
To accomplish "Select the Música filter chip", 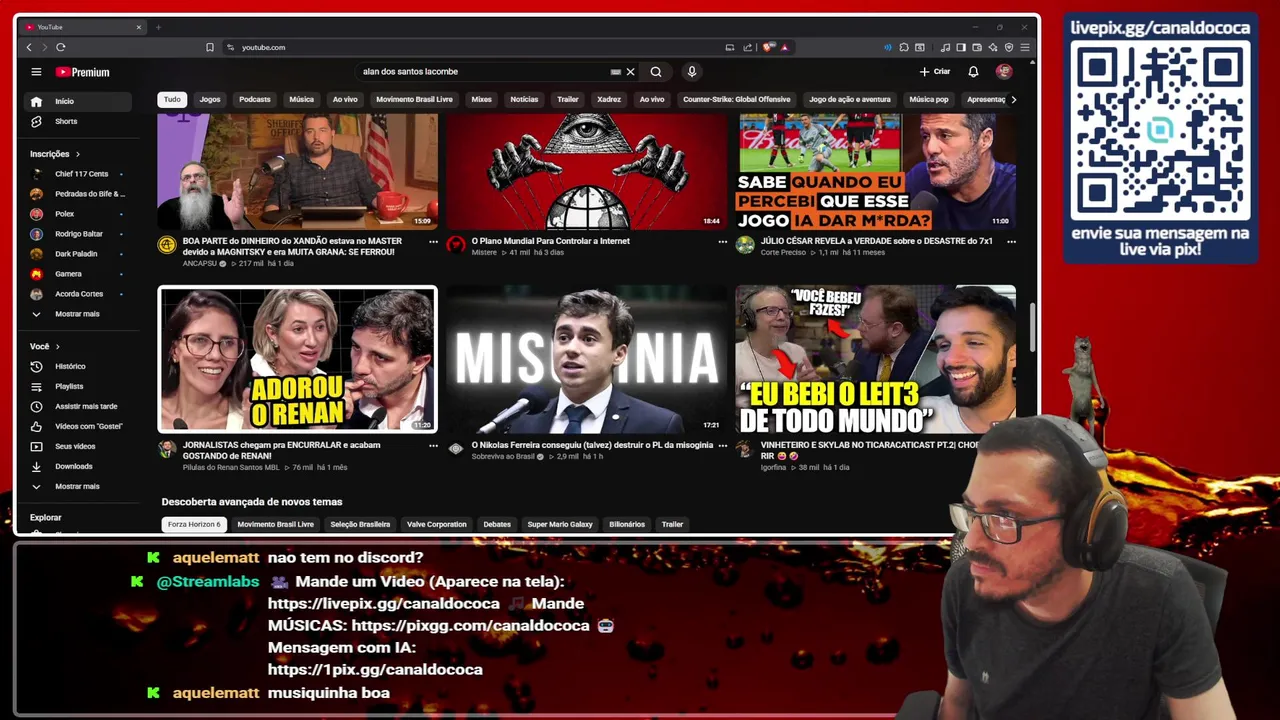I will click(x=301, y=99).
